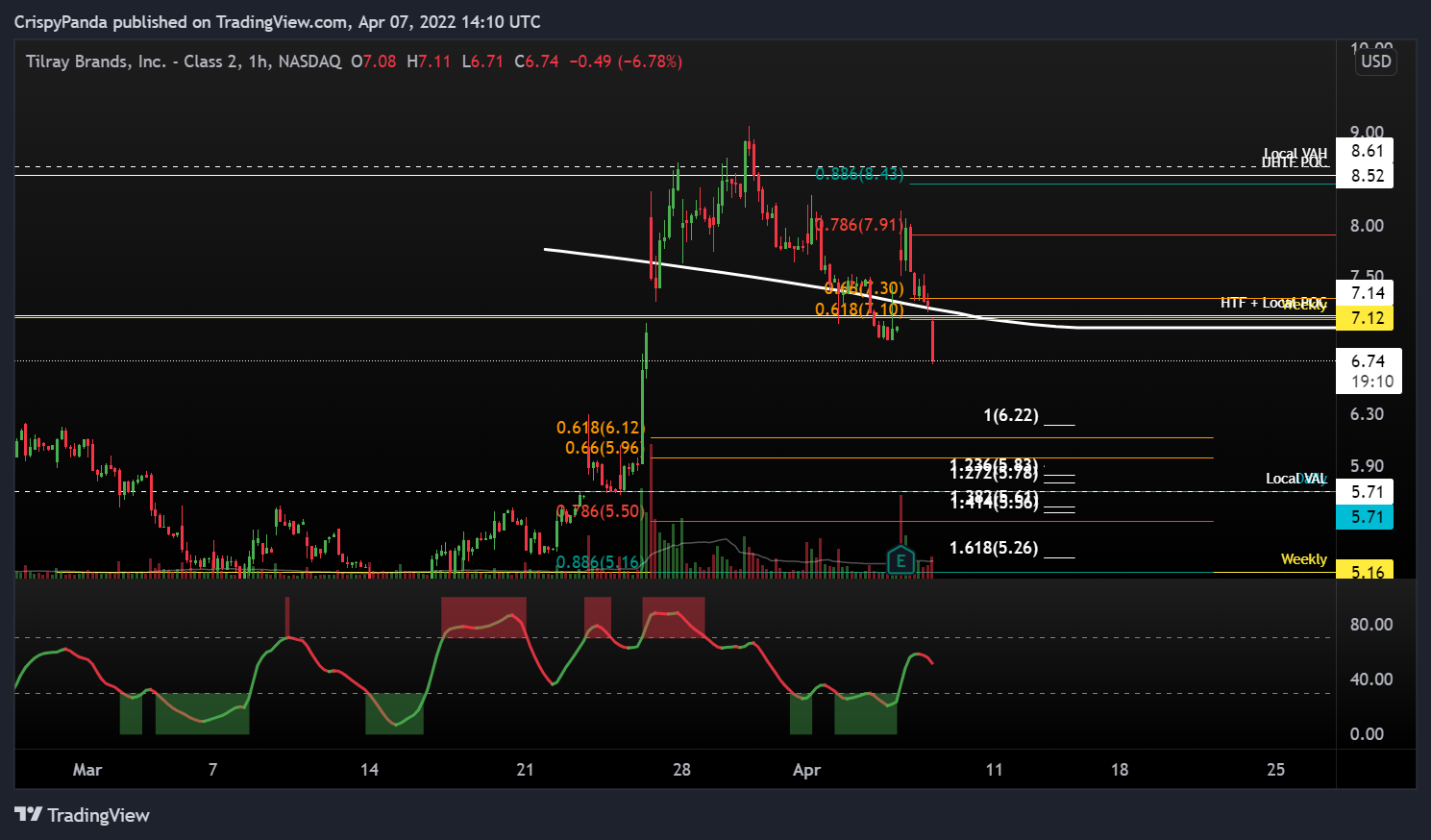The height and width of the screenshot is (840, 1431).
Task: Click the 8.00 value on the price axis
Action: tap(1367, 226)
